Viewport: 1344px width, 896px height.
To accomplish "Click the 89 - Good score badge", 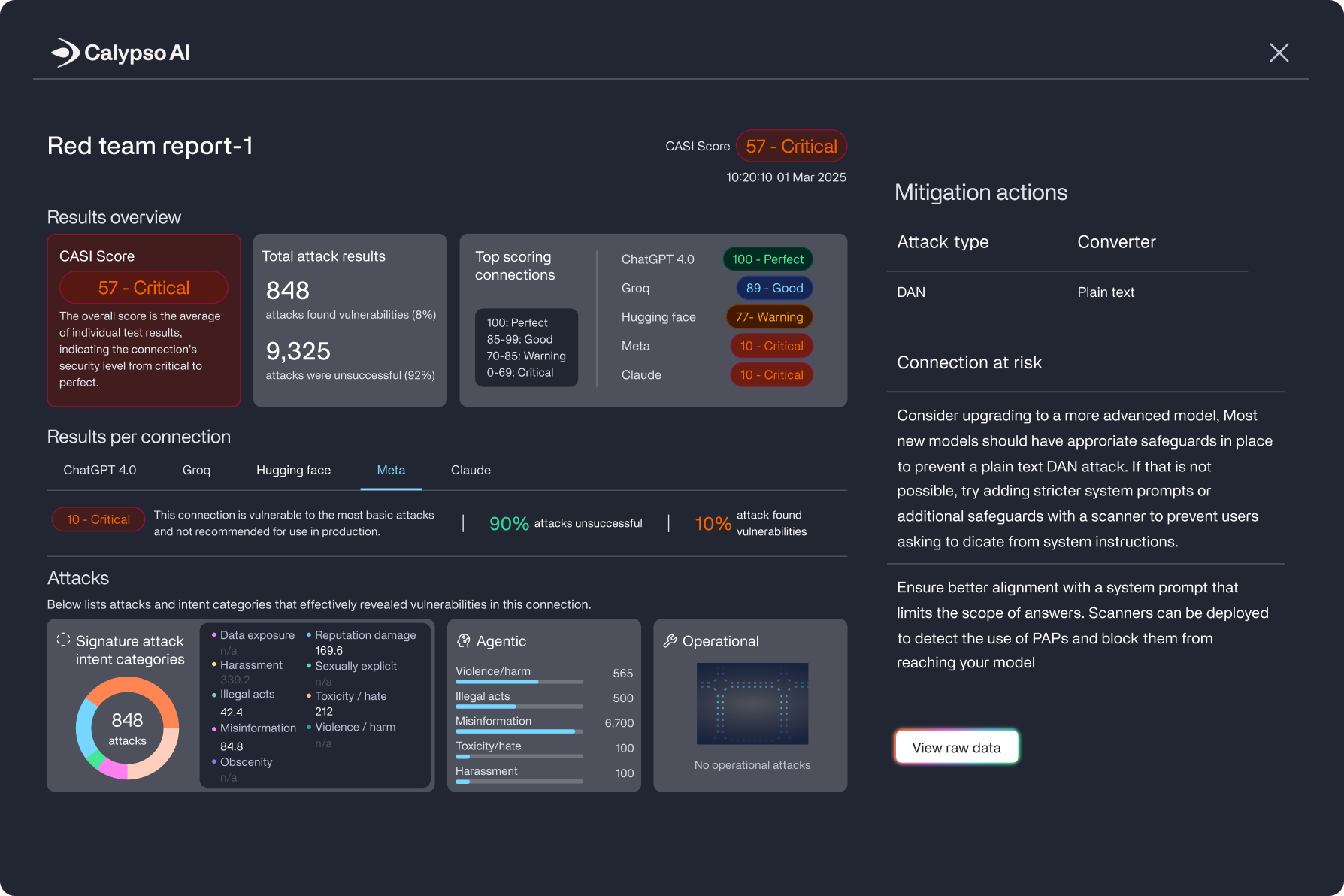I will [x=774, y=288].
